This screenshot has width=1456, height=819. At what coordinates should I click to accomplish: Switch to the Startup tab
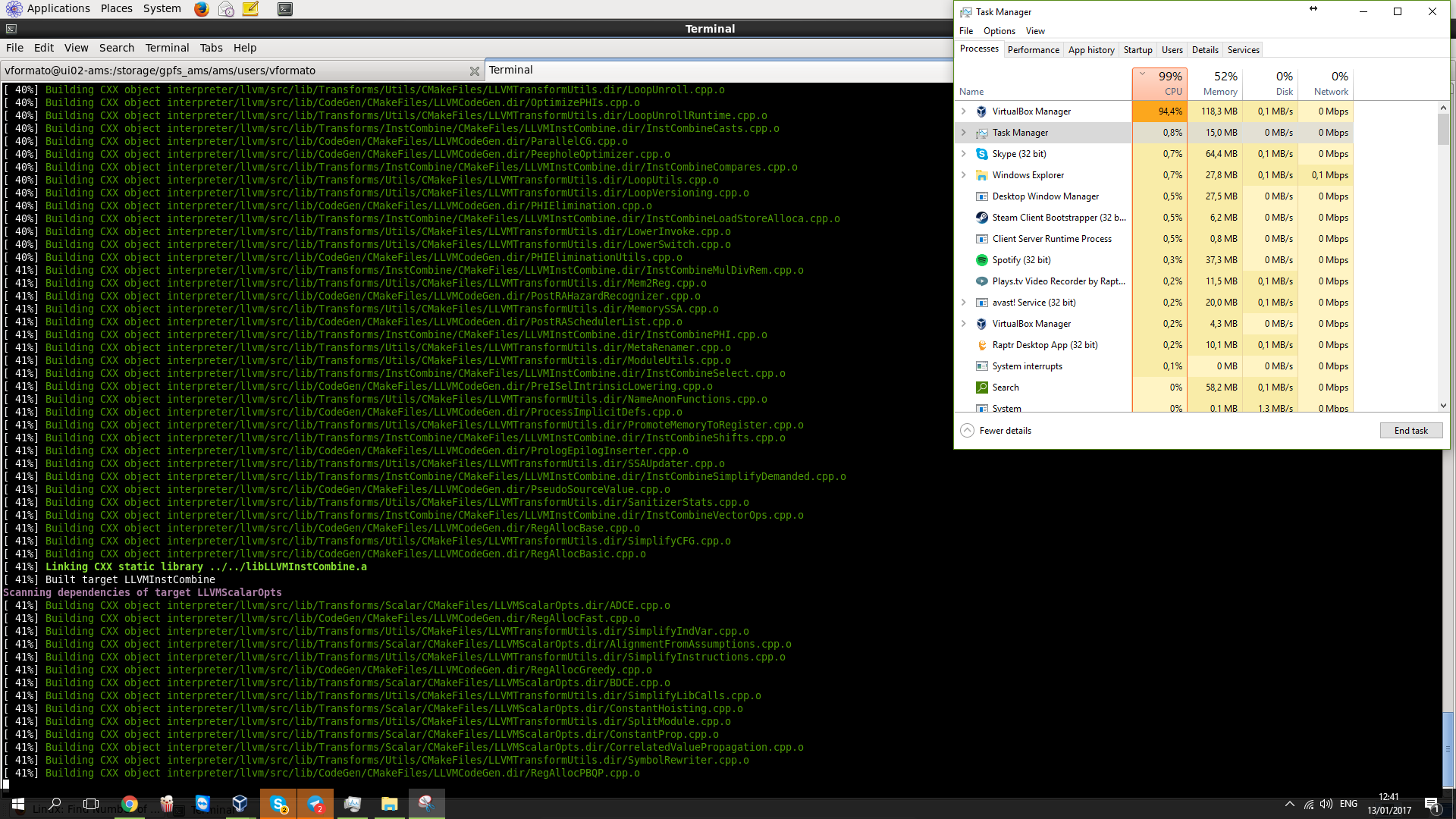point(1137,50)
